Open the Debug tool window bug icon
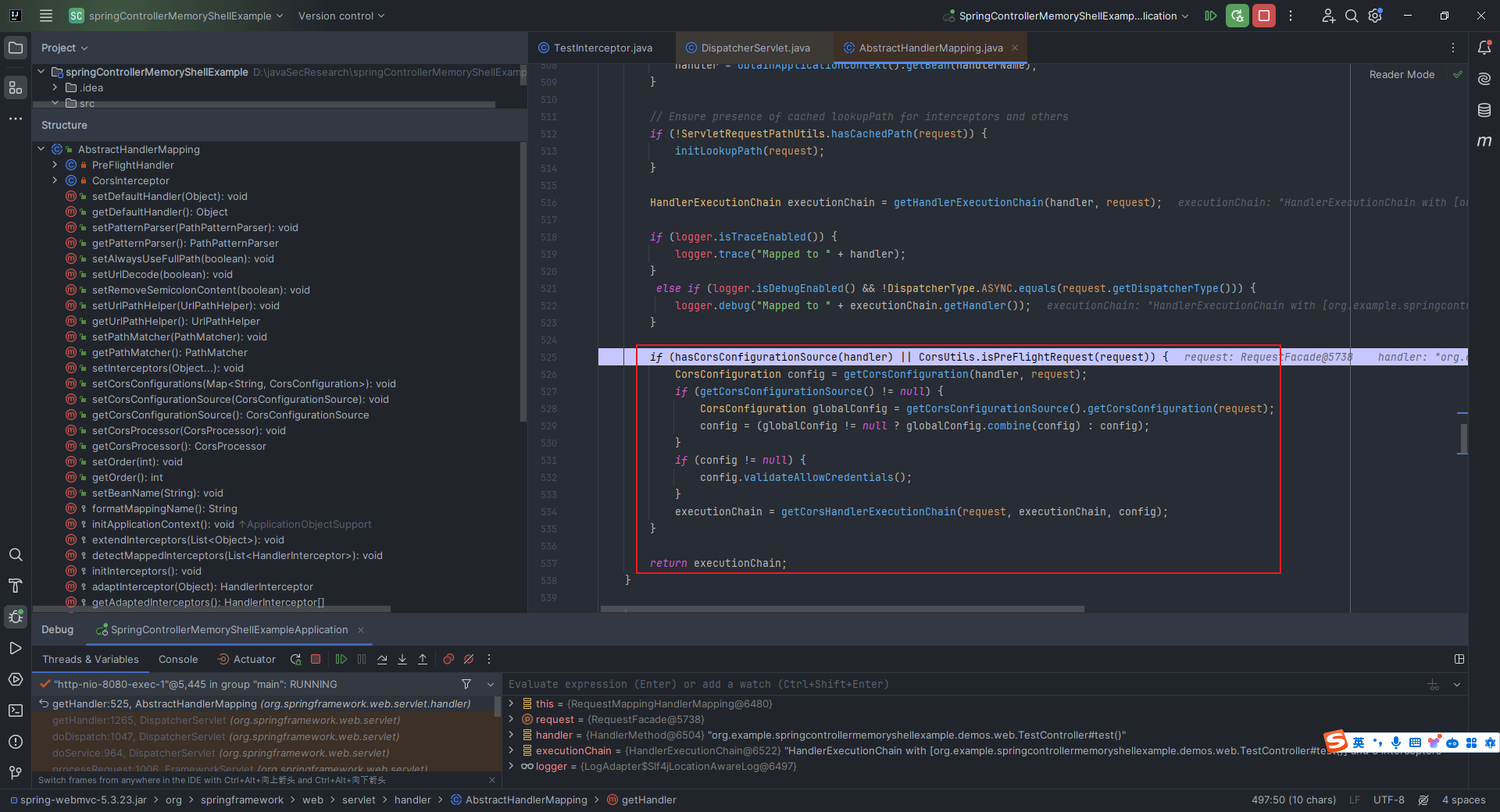1500x812 pixels. point(16,617)
